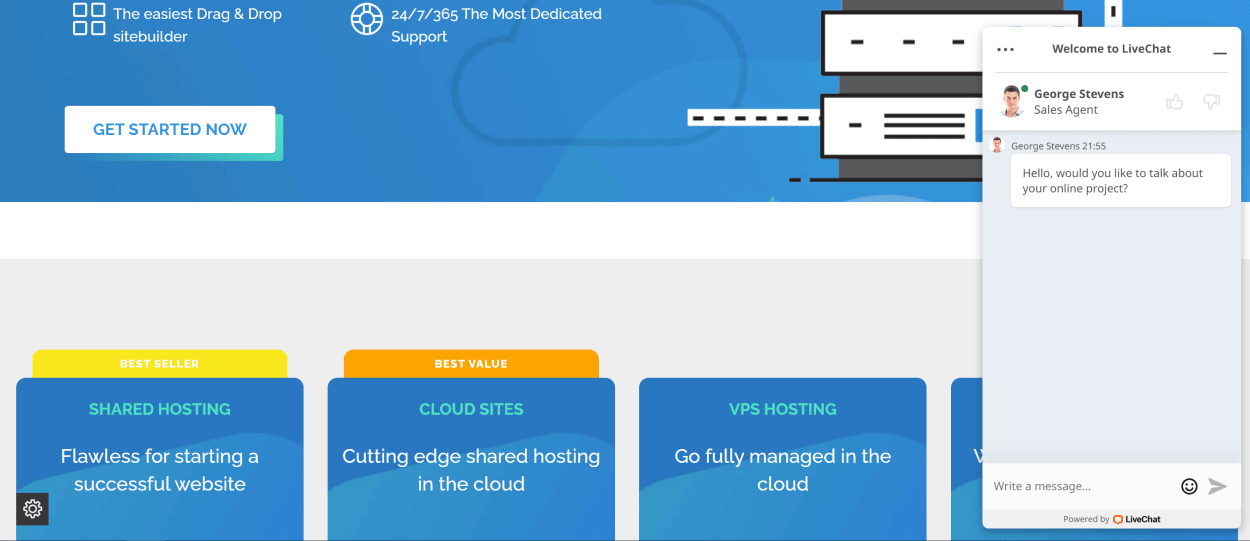1250x541 pixels.
Task: Open the Powered by LiveChat link
Action: click(1111, 519)
